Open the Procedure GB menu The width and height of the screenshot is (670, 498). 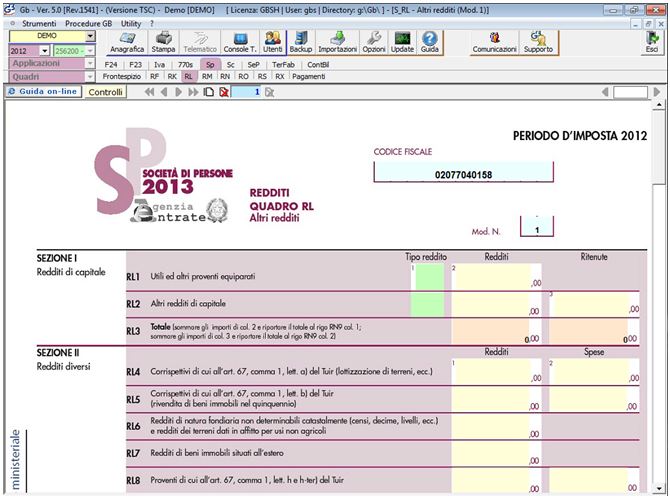(88, 24)
